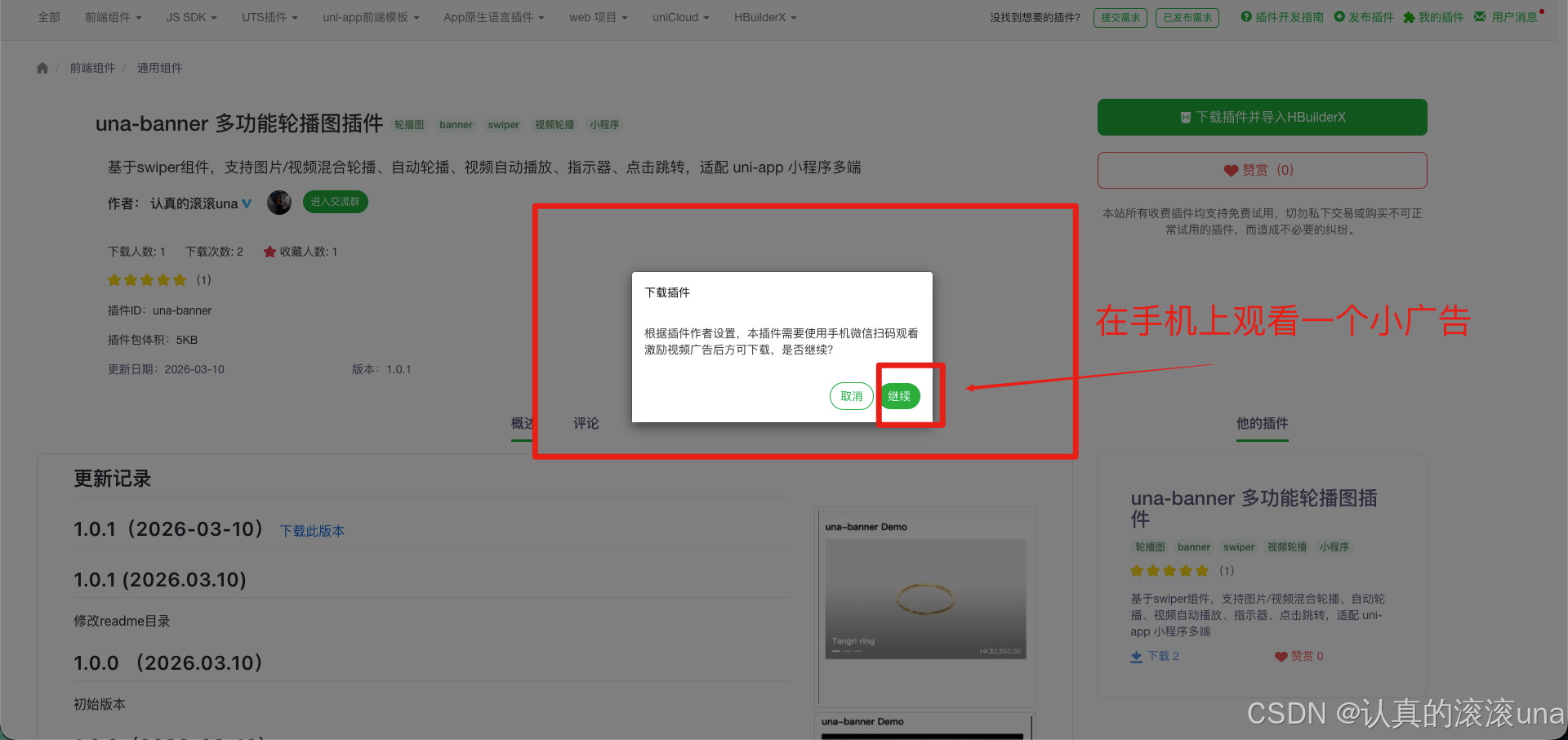Open 前端组件 breadcrumb link
This screenshot has width=1568, height=740.
point(92,68)
